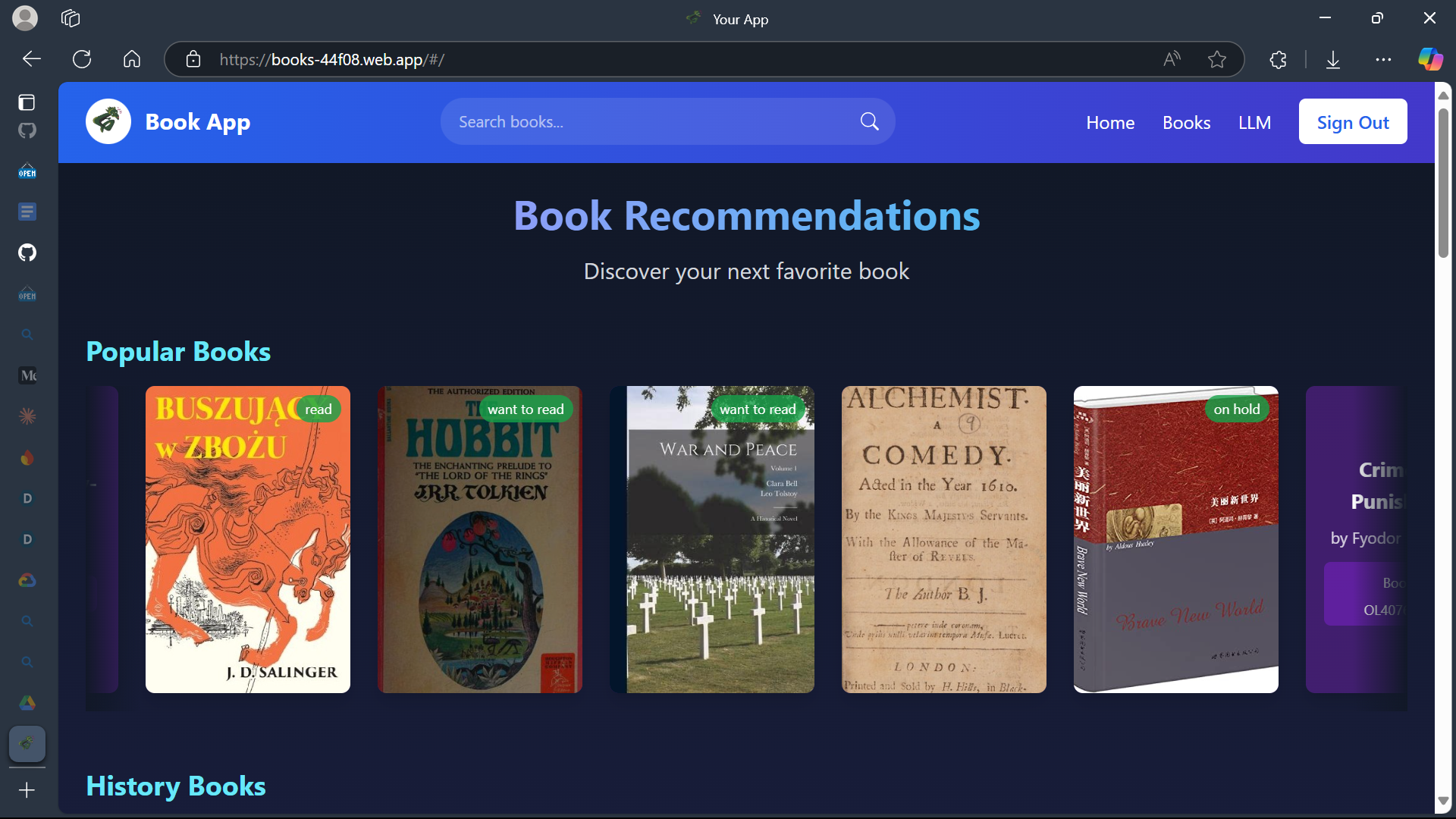Add this page to favorites star
This screenshot has width=1456, height=819.
coord(1217,59)
